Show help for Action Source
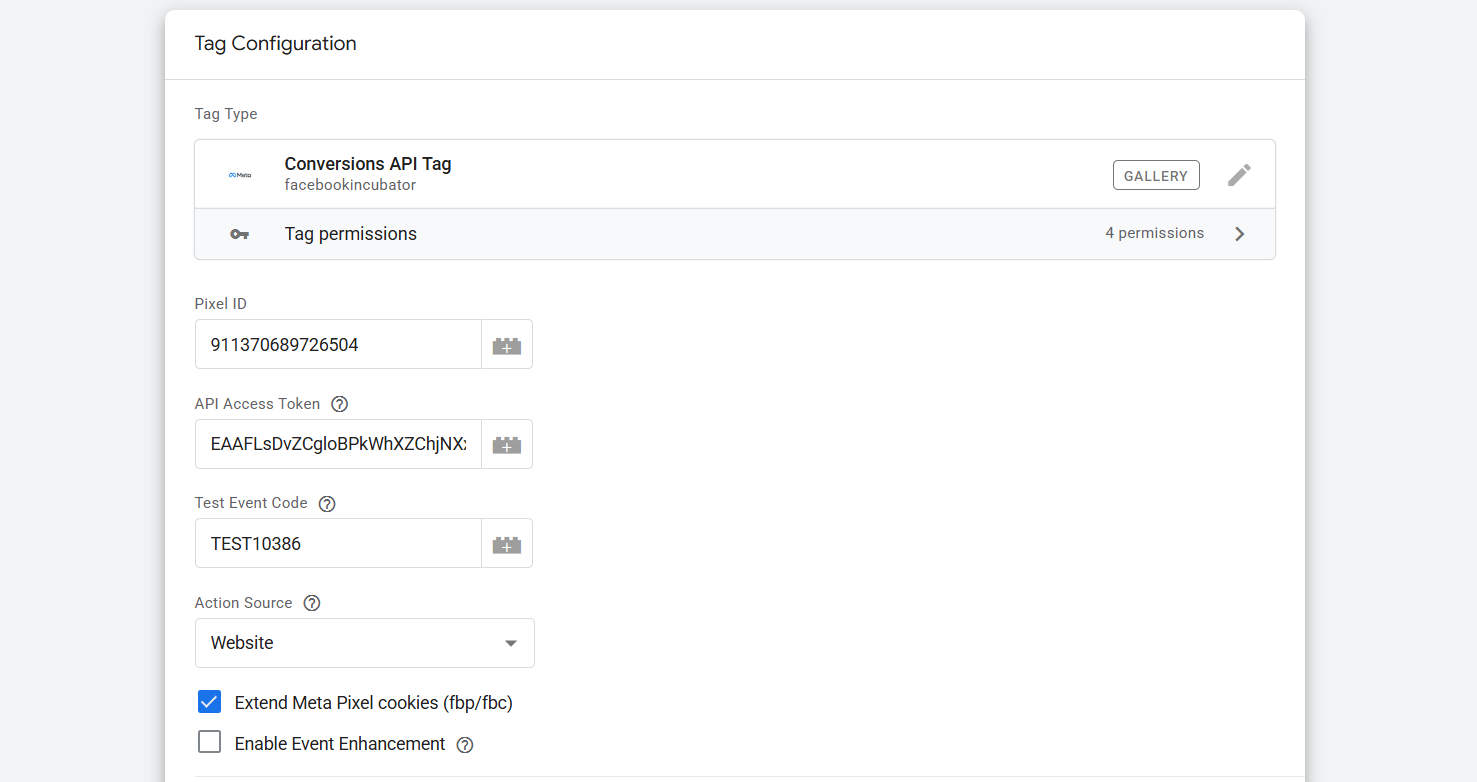Viewport: 1477px width, 782px height. click(312, 603)
